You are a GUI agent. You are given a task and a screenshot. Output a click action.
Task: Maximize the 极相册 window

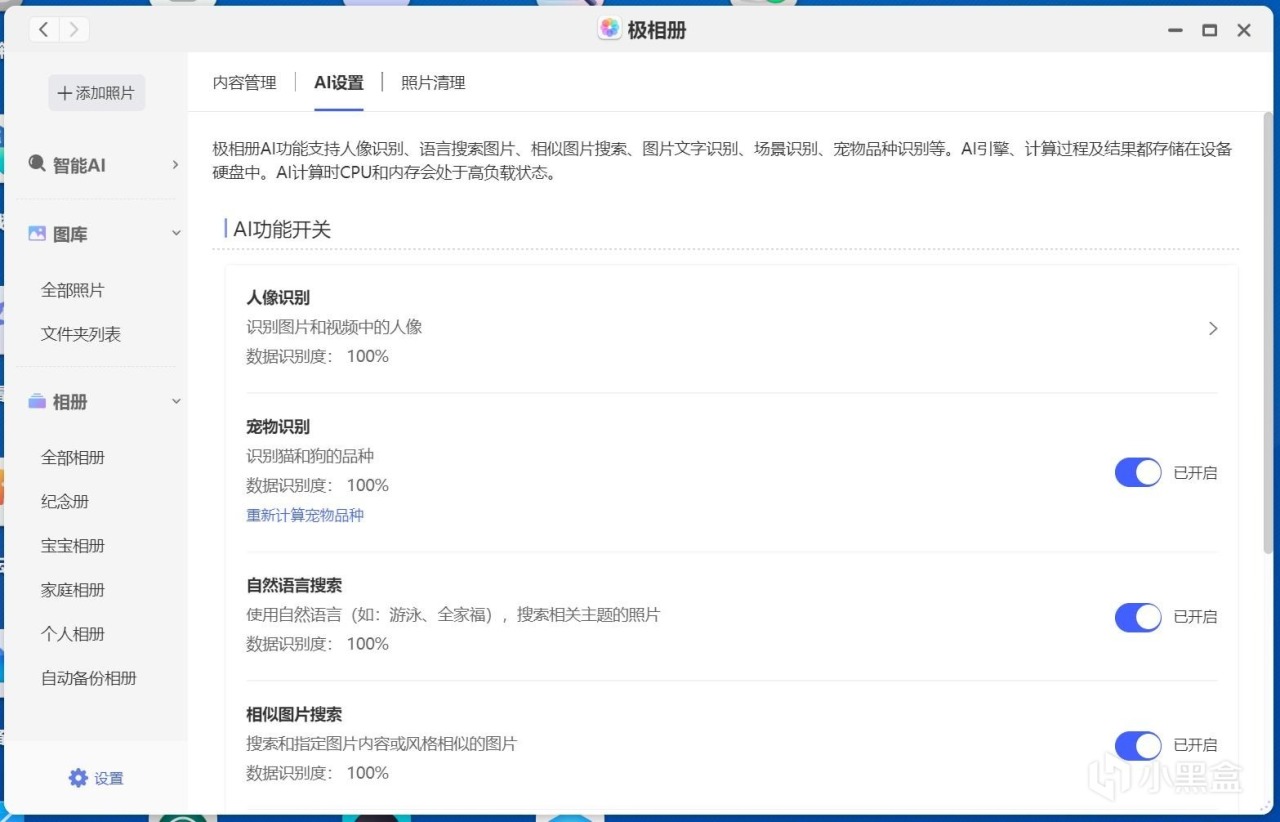click(1209, 30)
